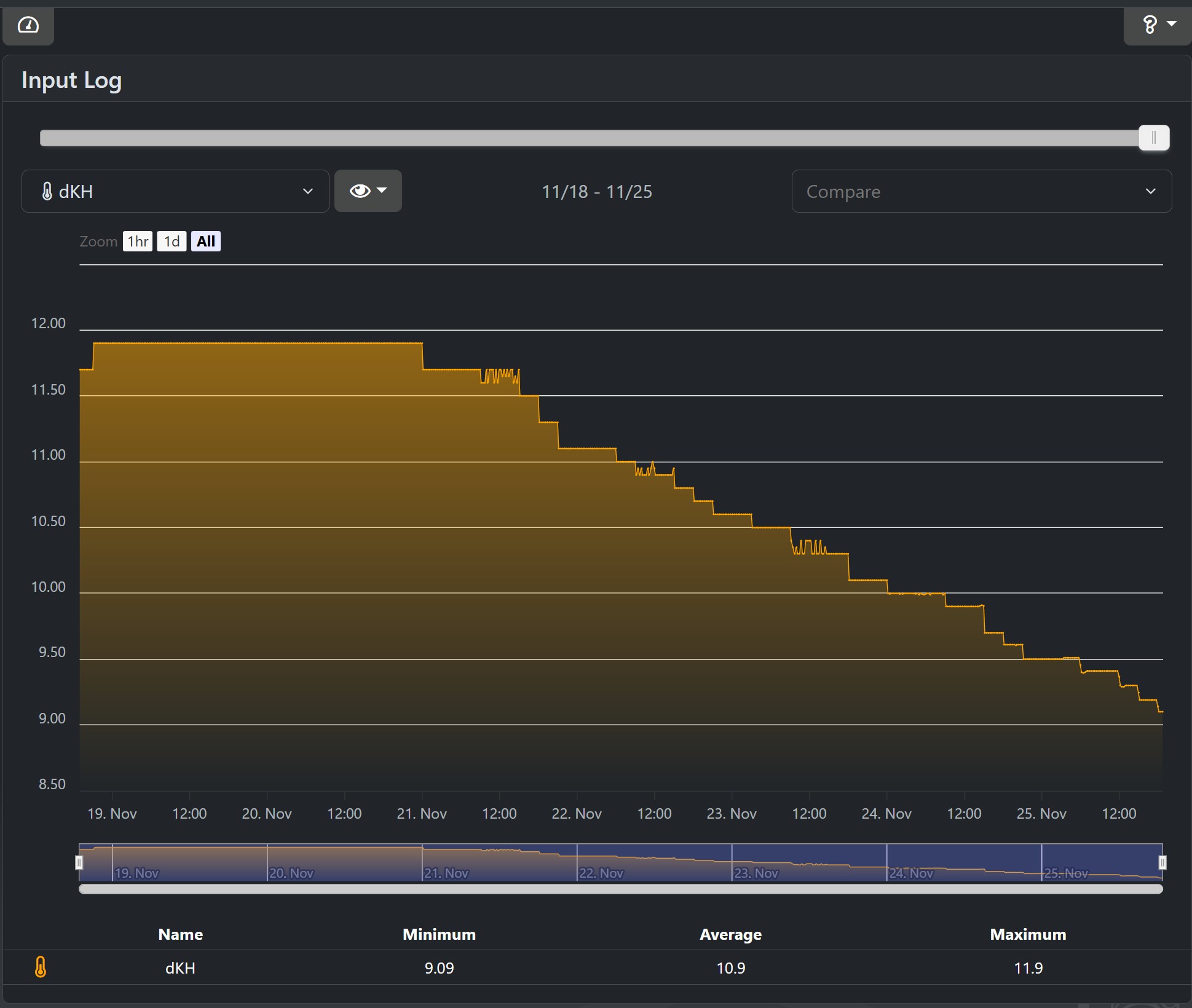
Task: Click the dashboard gauge icon
Action: click(28, 25)
